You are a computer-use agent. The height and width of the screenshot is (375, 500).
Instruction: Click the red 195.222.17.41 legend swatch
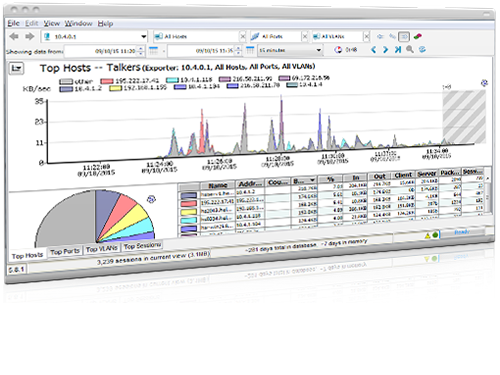(x=107, y=81)
